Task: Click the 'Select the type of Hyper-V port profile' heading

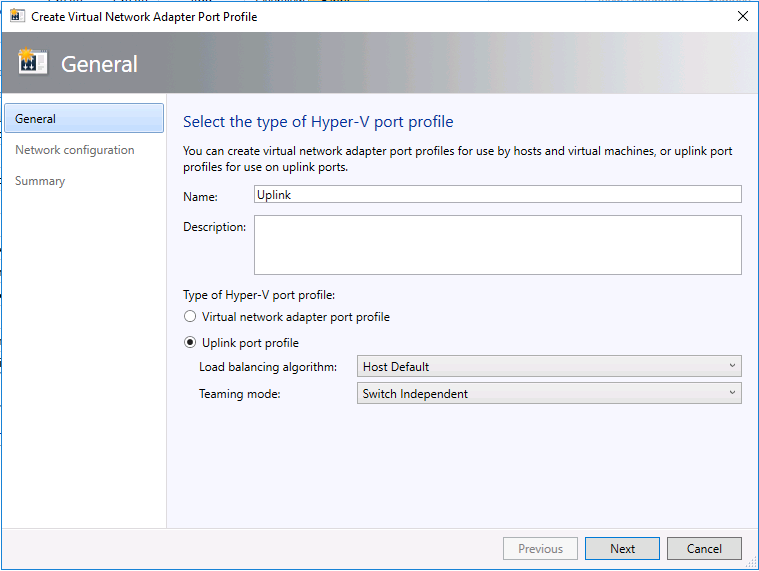Action: click(x=318, y=122)
